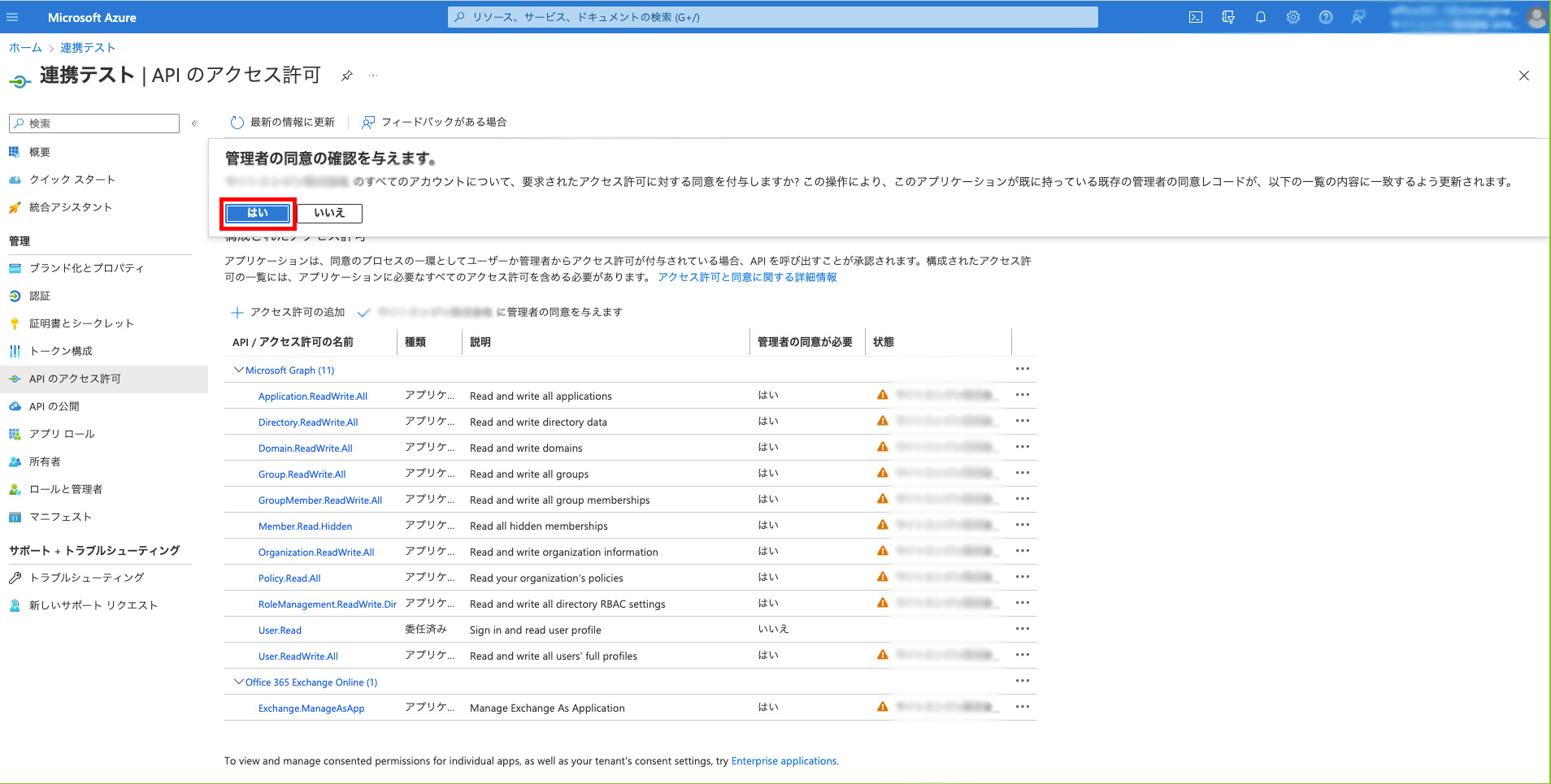The image size is (1551, 784).
Task: Open the account avatar in top-right corner
Action: 1536,16
